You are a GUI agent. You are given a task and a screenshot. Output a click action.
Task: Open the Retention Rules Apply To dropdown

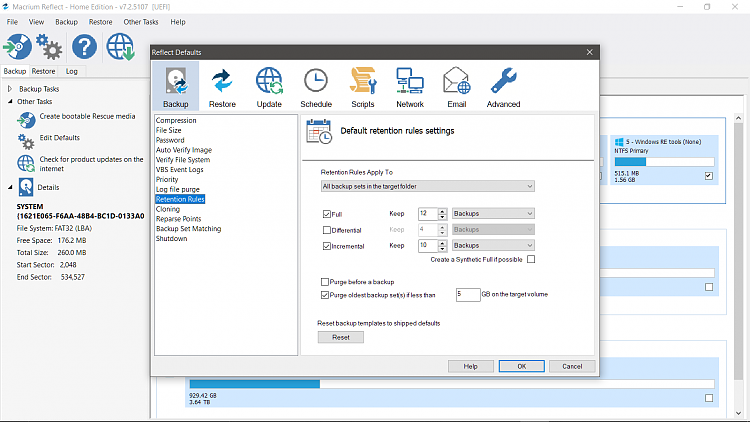coord(427,186)
